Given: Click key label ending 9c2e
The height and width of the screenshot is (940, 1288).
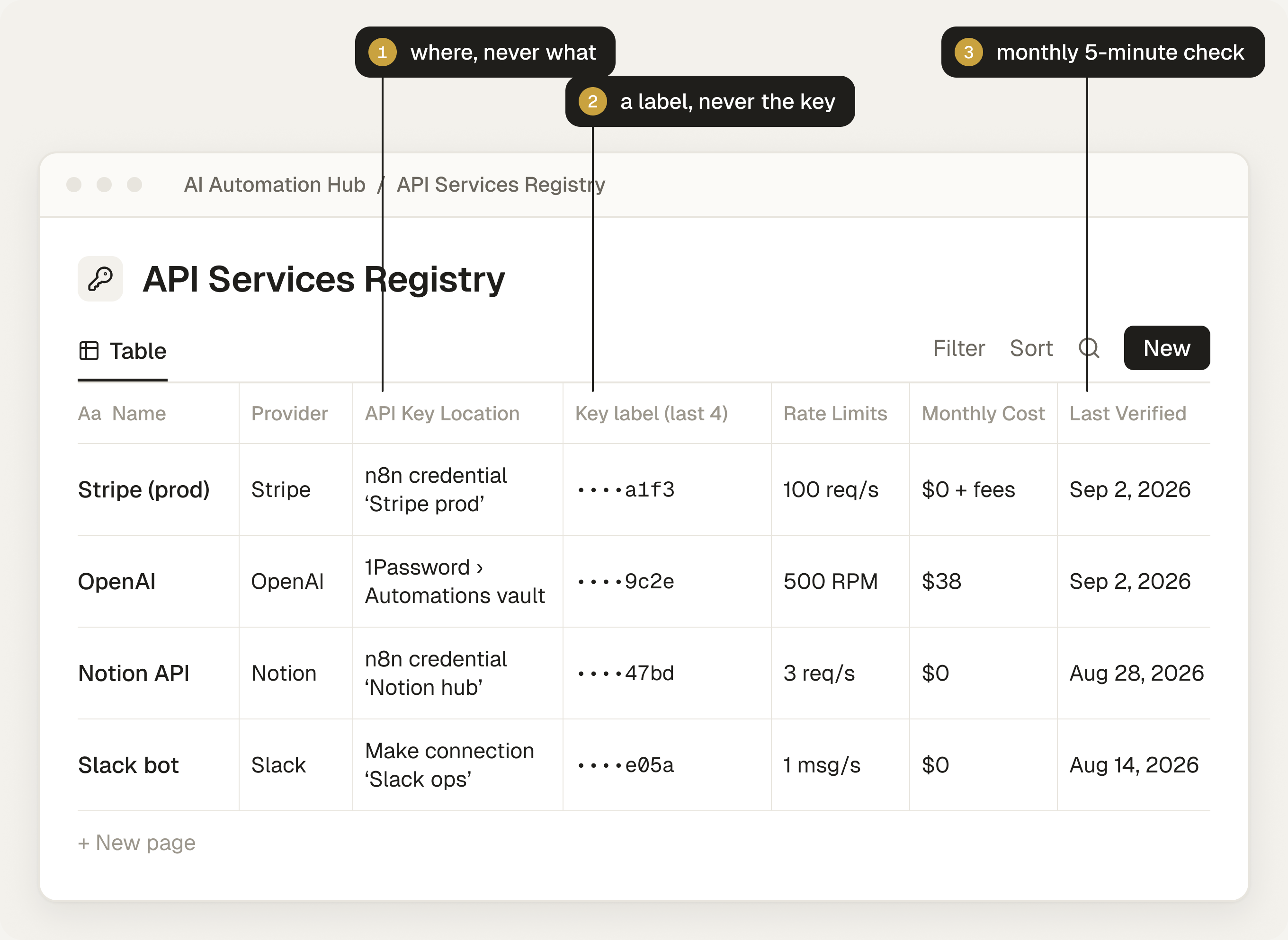Looking at the screenshot, I should pos(626,581).
